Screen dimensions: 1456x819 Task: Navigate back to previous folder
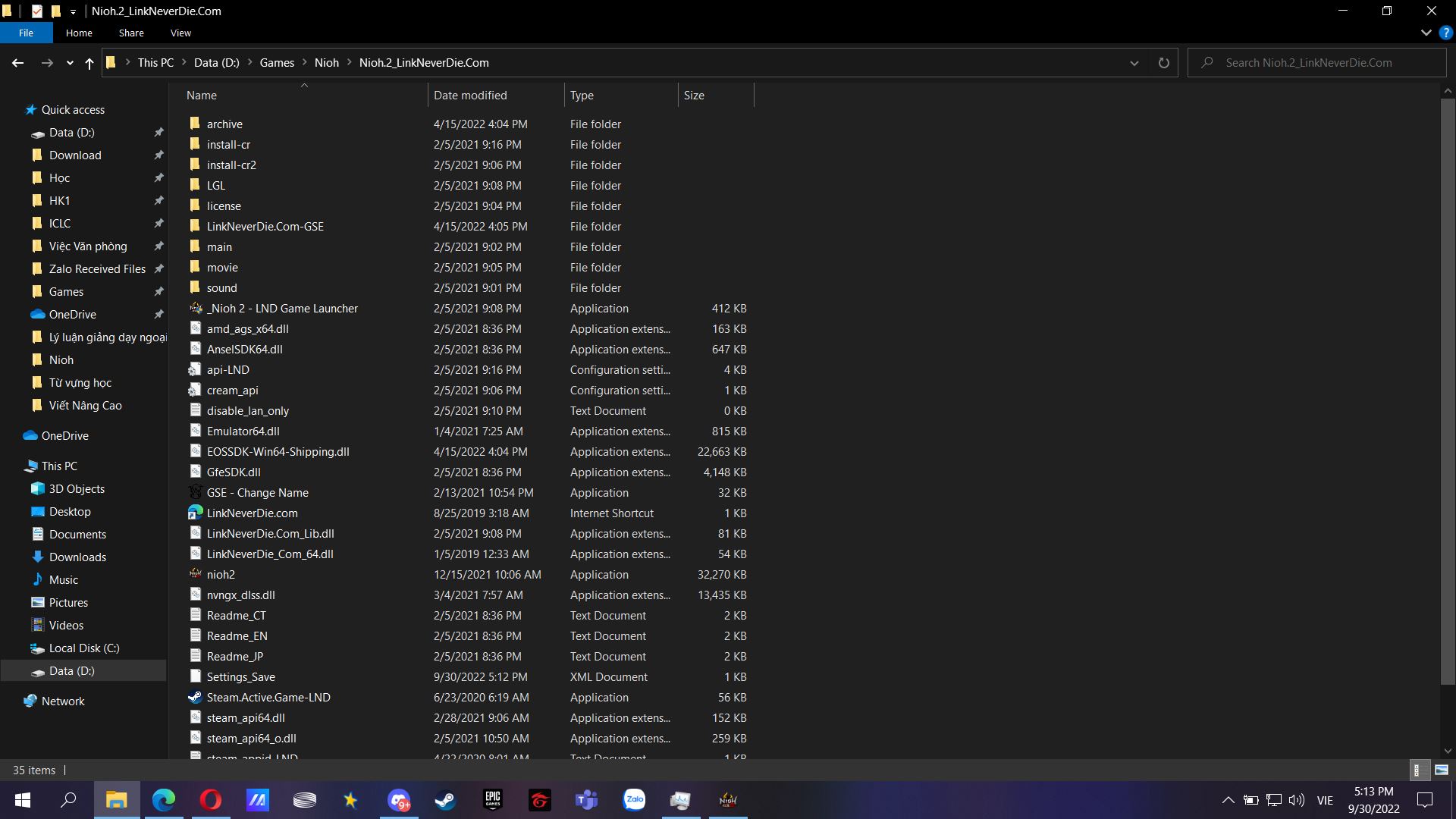pyautogui.click(x=18, y=63)
